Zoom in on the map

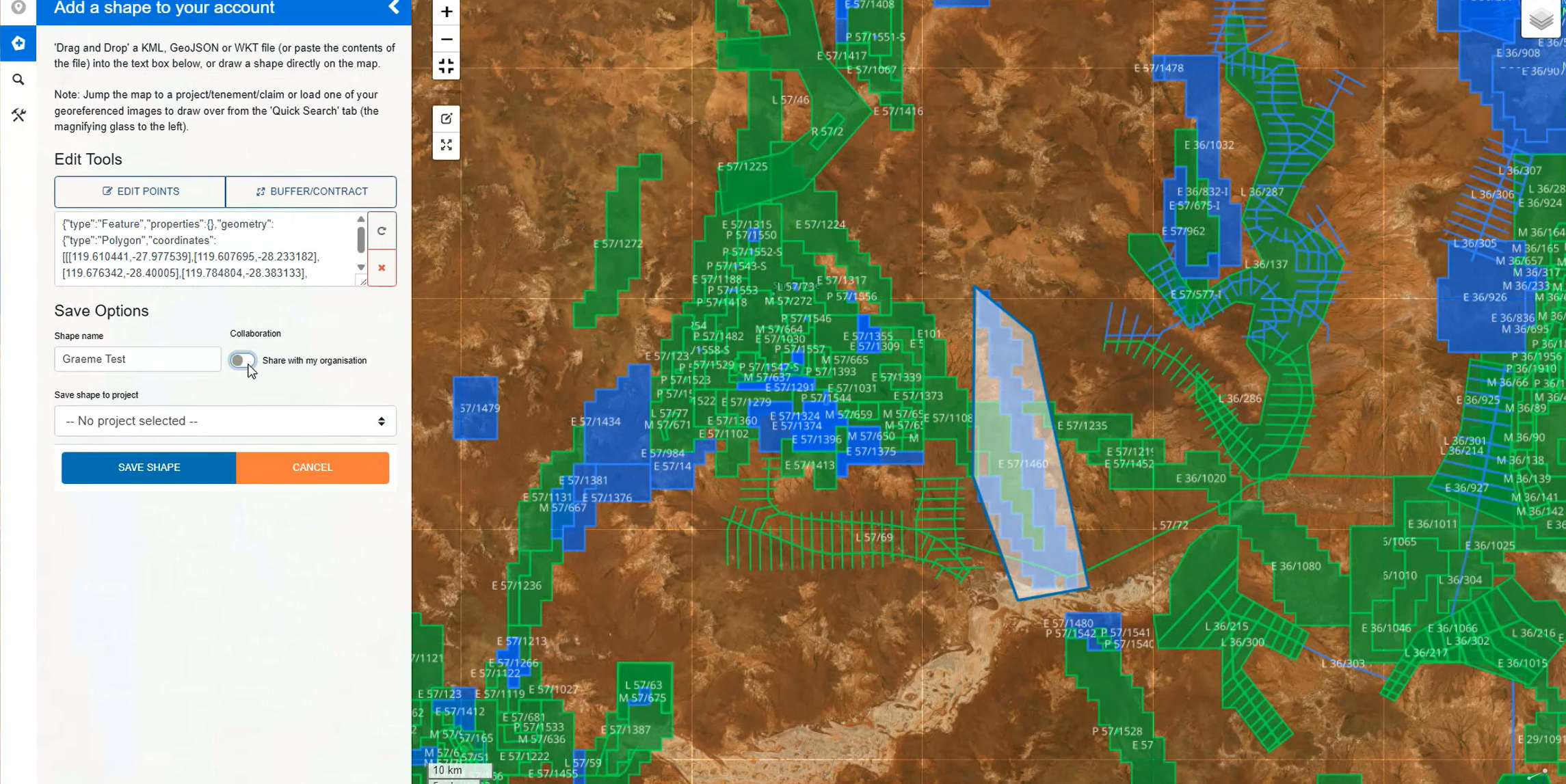tap(446, 12)
